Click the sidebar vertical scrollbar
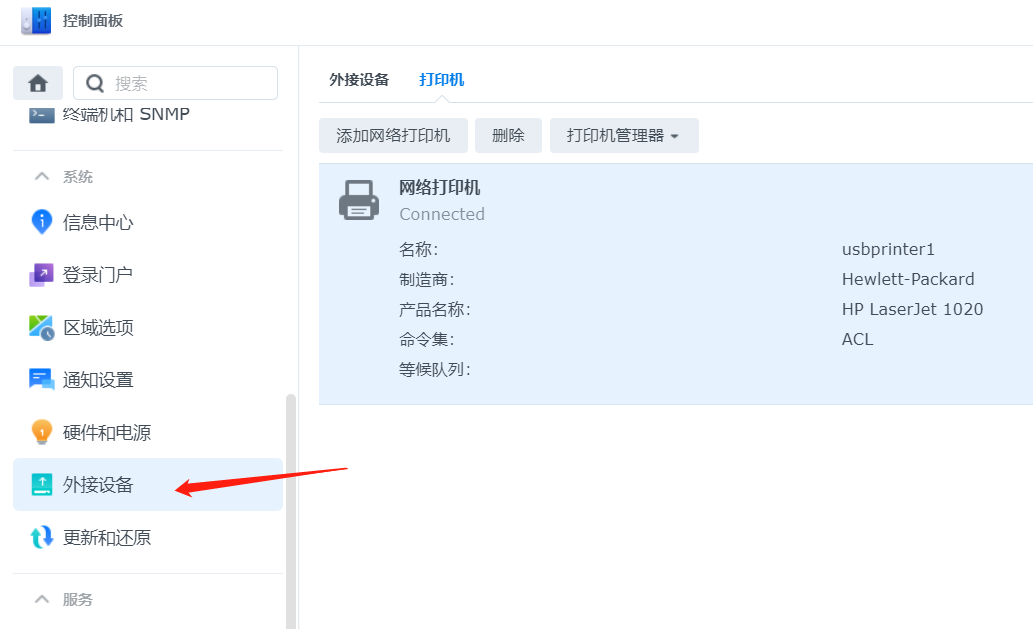This screenshot has width=1033, height=629. (x=291, y=500)
